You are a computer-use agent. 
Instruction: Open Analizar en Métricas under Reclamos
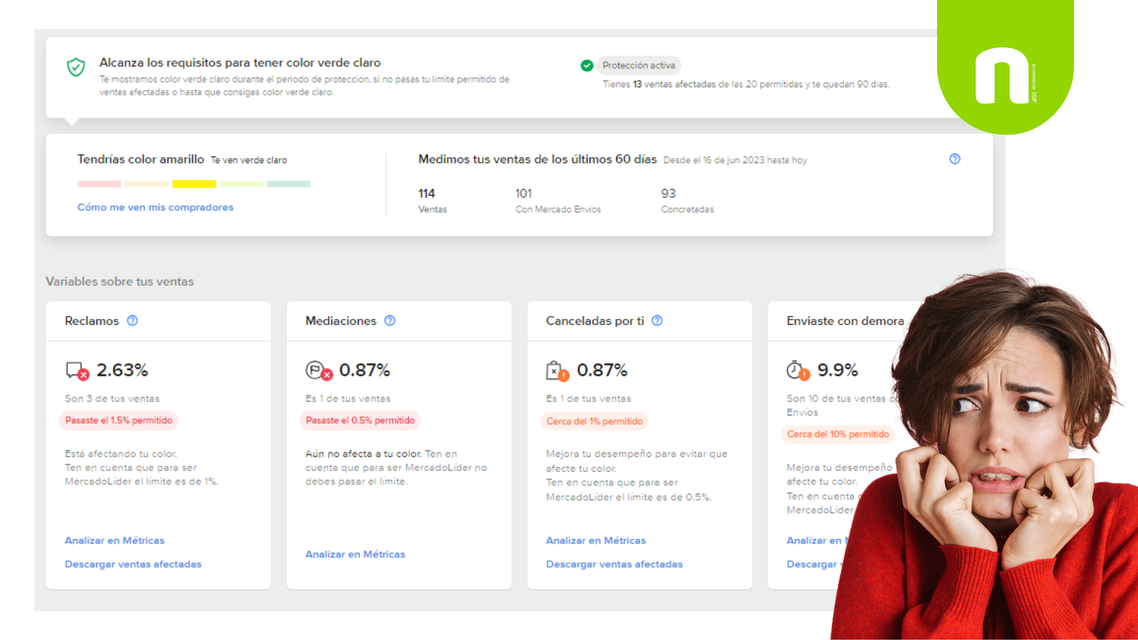click(x=115, y=541)
